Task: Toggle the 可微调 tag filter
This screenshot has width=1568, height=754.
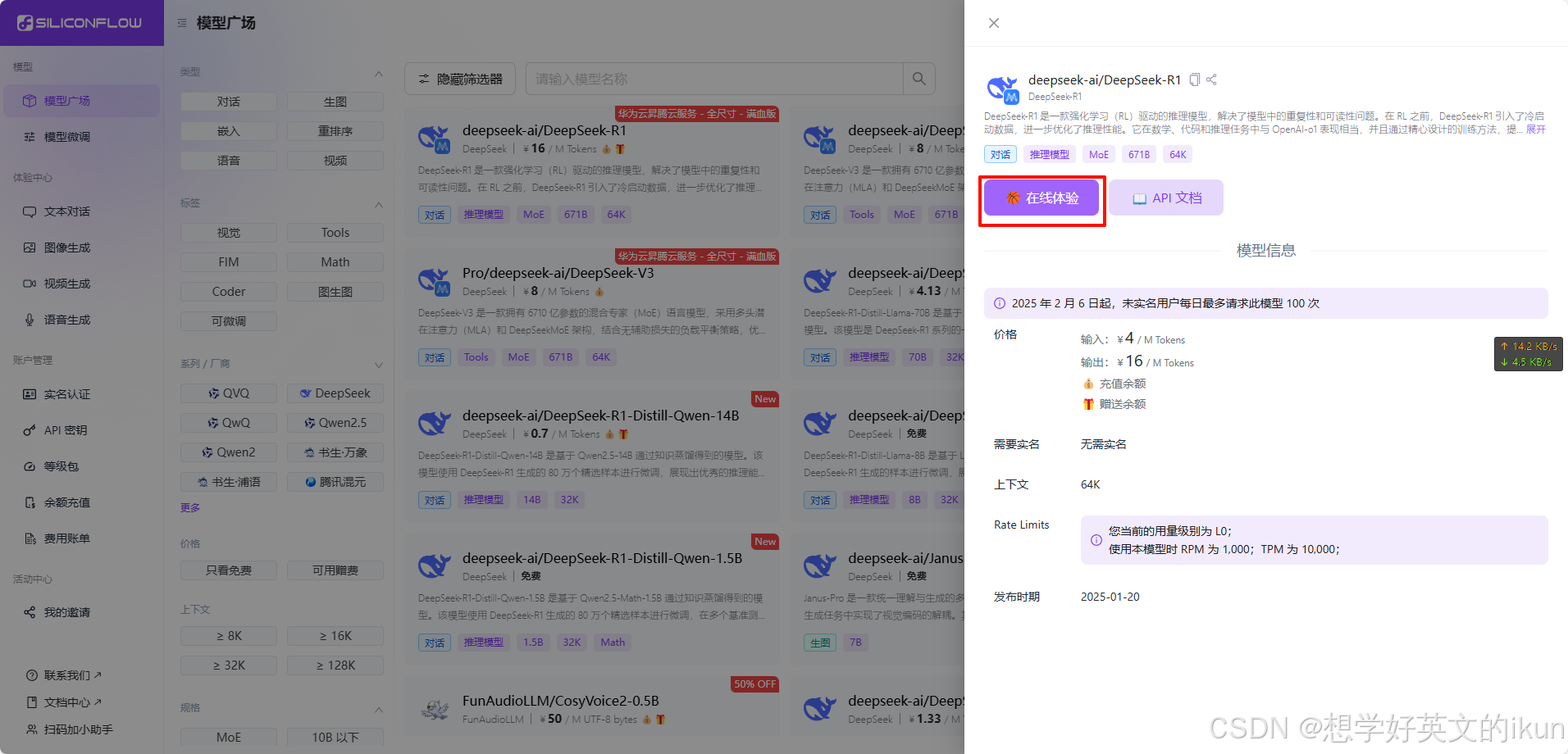Action: coord(229,321)
